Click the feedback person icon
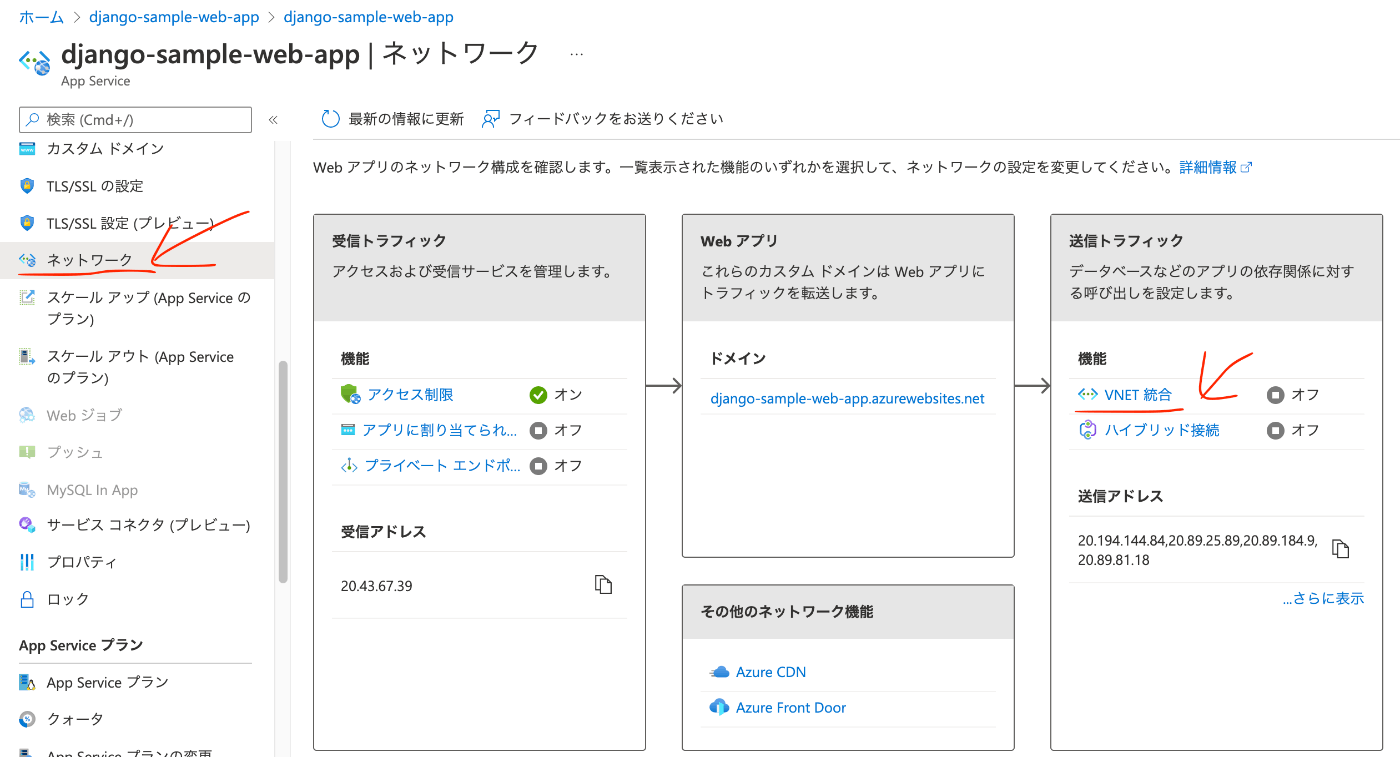 coord(490,119)
